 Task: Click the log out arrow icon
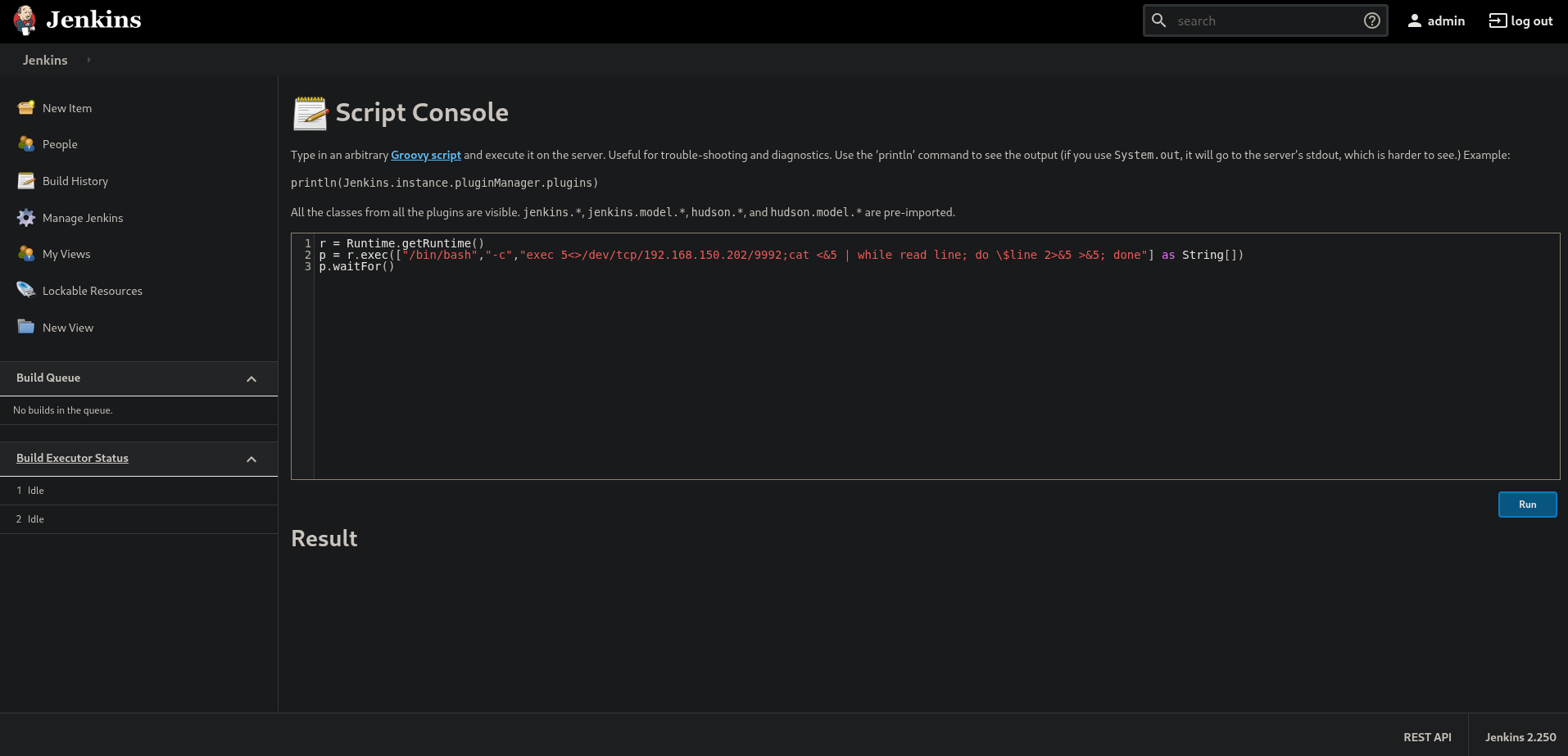(x=1498, y=20)
